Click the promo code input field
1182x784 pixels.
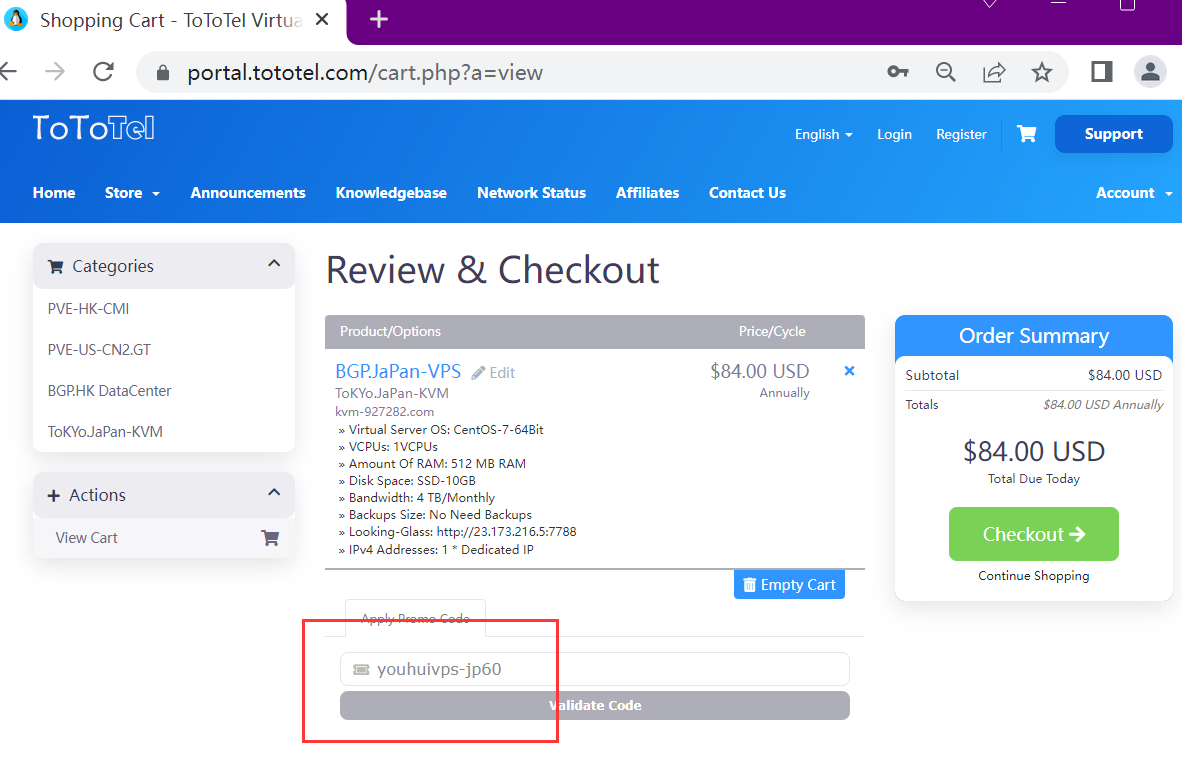pyautogui.click(x=595, y=669)
